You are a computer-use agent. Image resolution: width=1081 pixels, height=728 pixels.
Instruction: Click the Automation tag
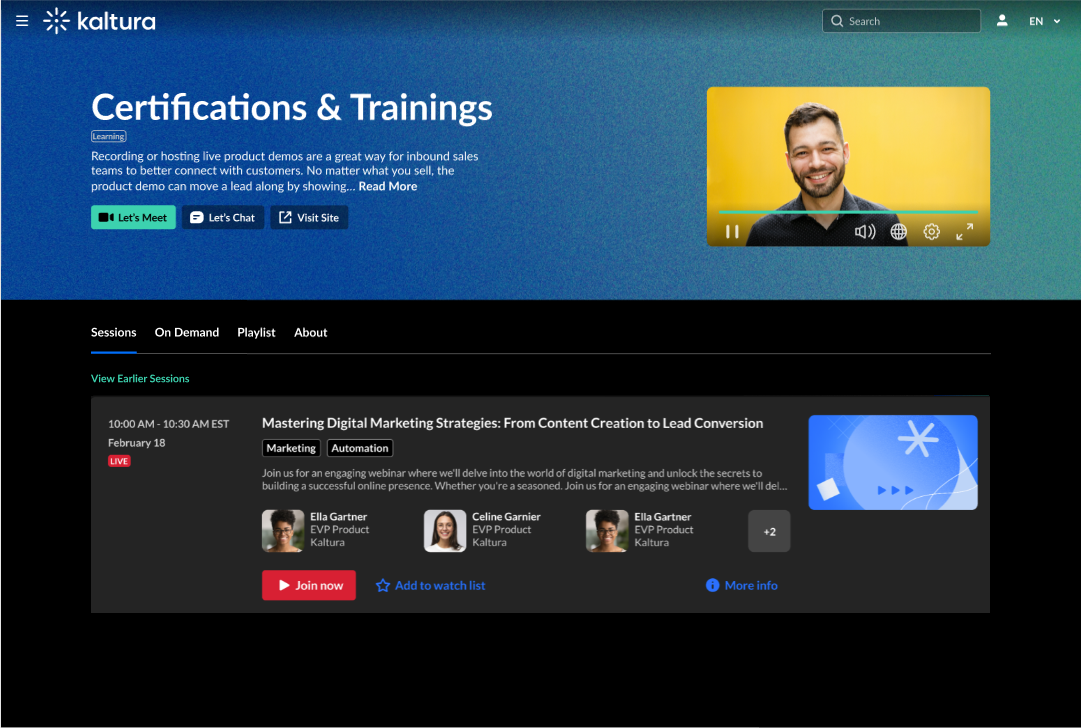(360, 448)
